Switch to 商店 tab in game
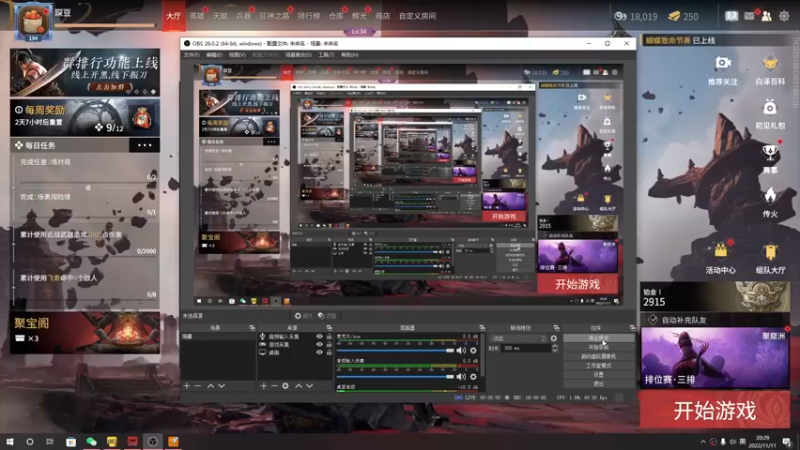 point(382,16)
